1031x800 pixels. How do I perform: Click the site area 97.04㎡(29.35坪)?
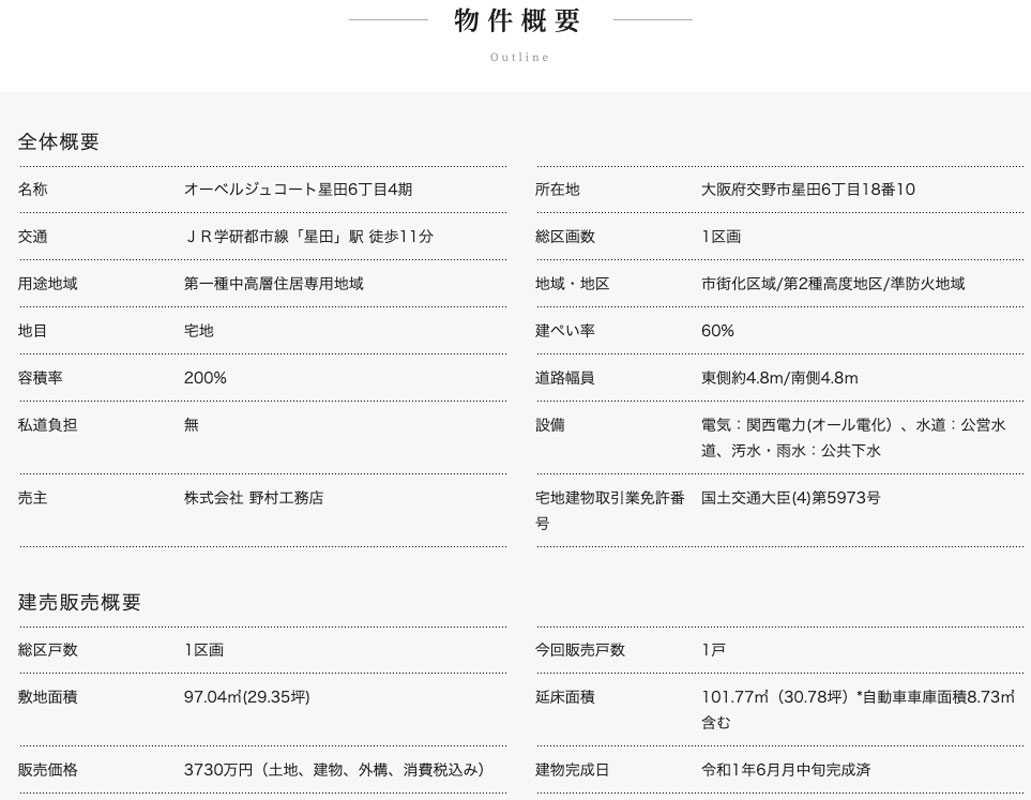tap(247, 696)
